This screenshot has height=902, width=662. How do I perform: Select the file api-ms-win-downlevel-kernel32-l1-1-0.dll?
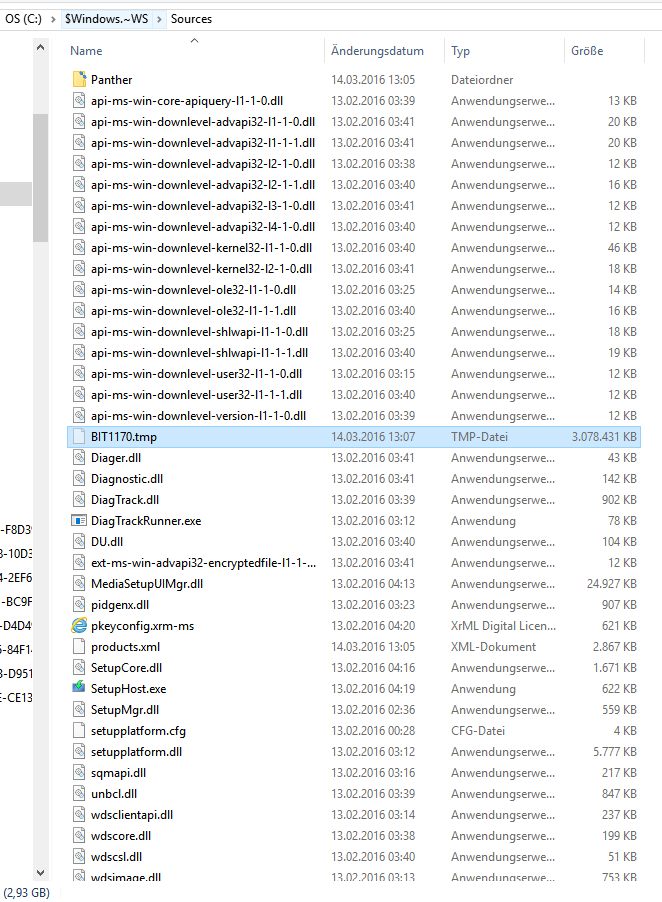pos(201,248)
